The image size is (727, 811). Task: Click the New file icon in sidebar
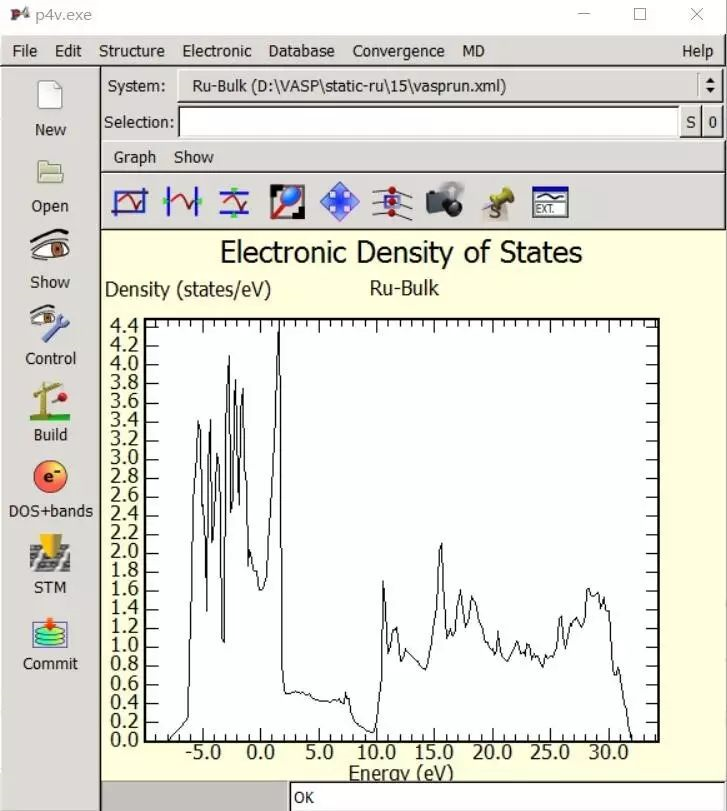tap(50, 97)
